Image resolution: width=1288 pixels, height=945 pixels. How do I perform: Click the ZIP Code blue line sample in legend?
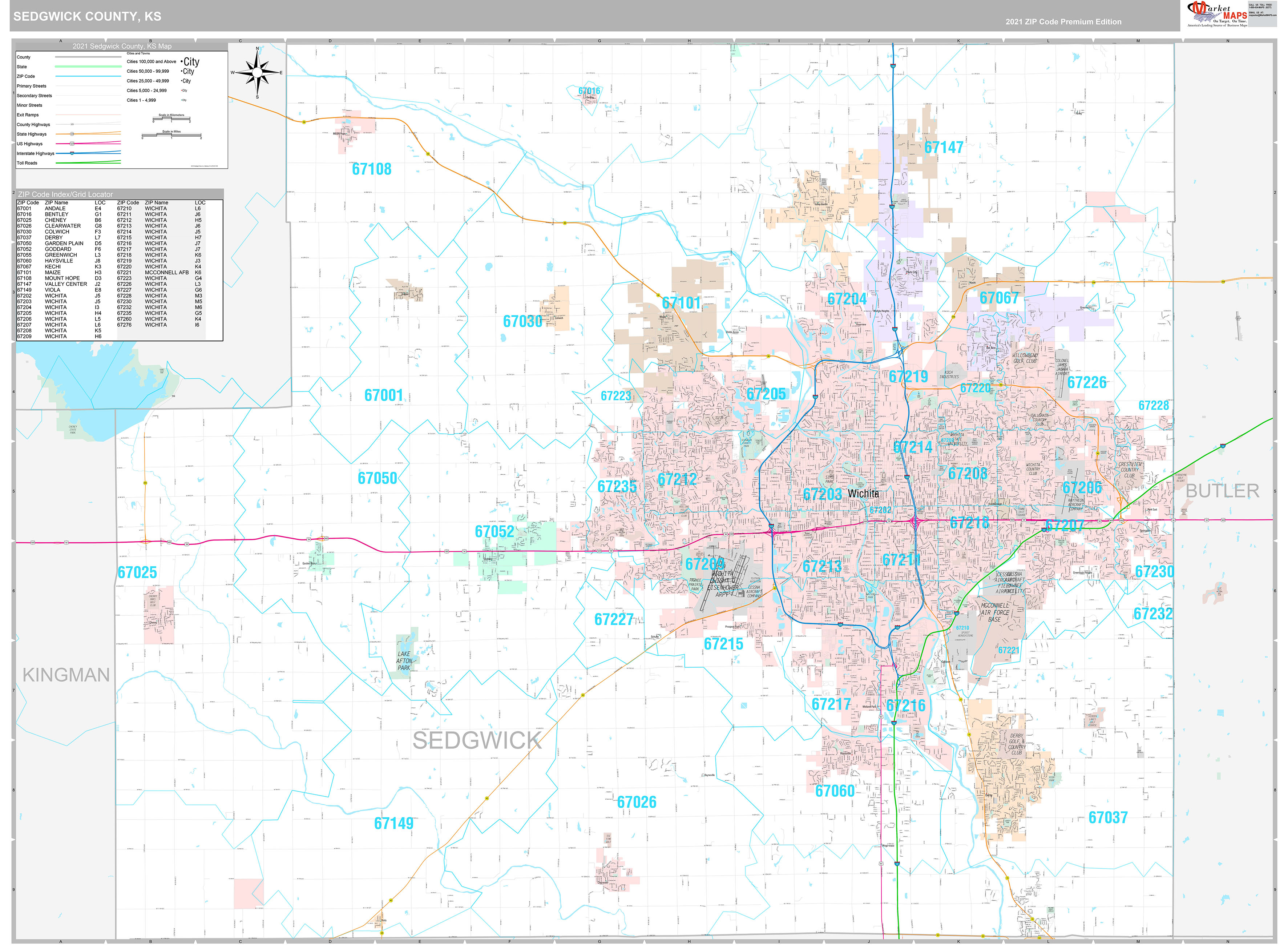point(88,76)
